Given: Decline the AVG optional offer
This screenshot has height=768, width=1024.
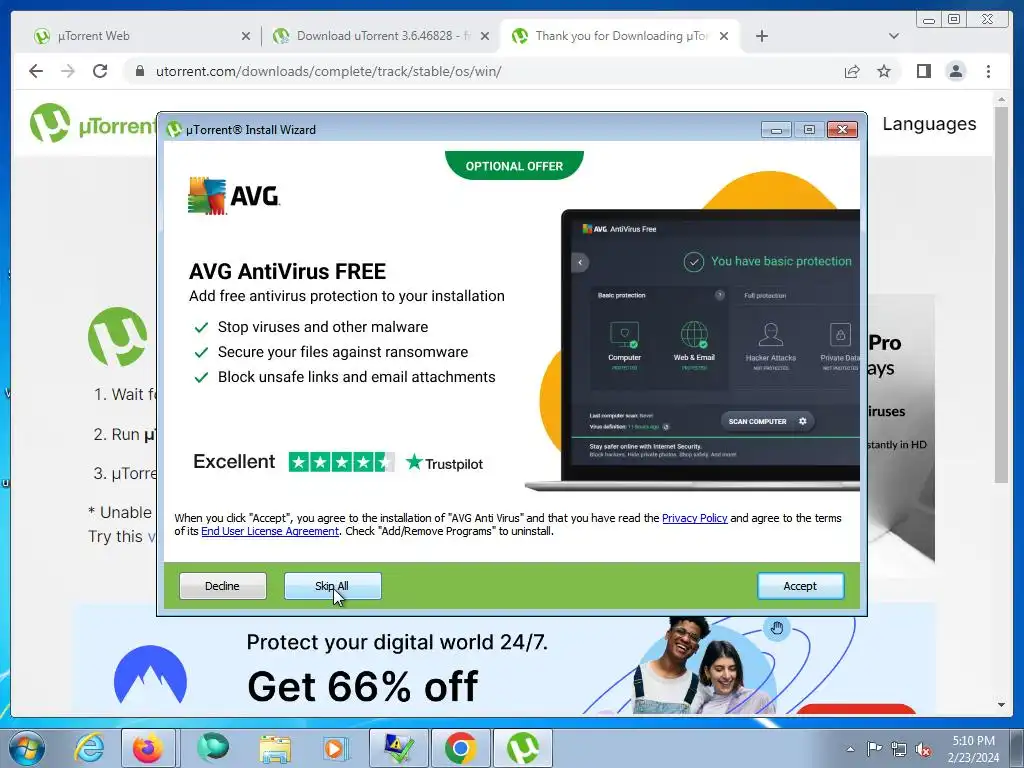Looking at the screenshot, I should [x=222, y=586].
